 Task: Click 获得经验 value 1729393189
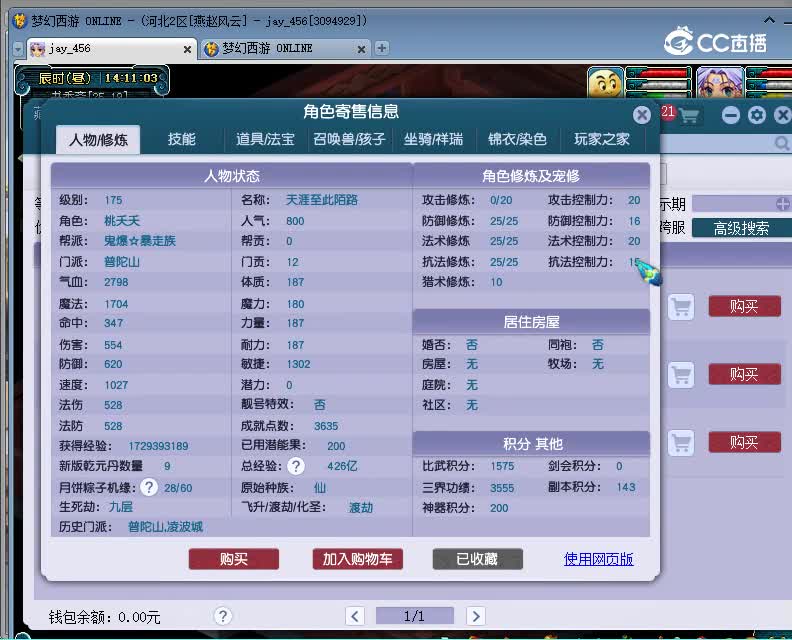(158, 446)
